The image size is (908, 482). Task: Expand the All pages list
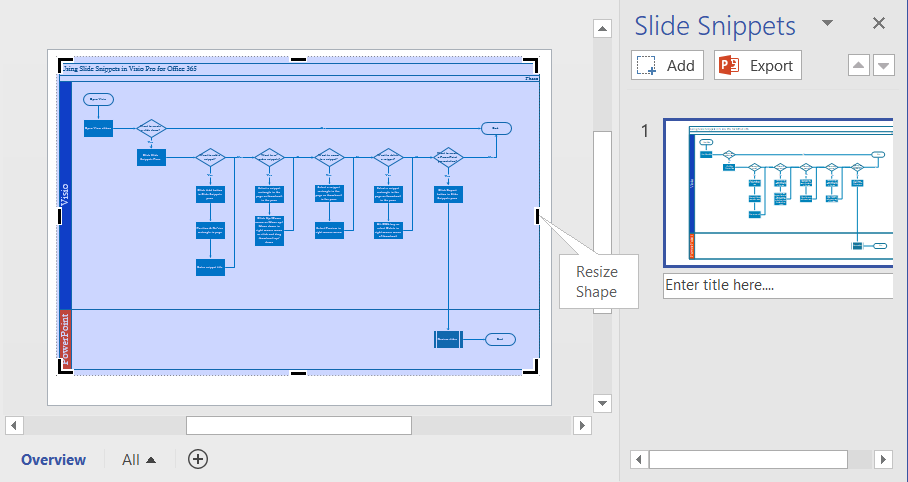[x=139, y=459]
